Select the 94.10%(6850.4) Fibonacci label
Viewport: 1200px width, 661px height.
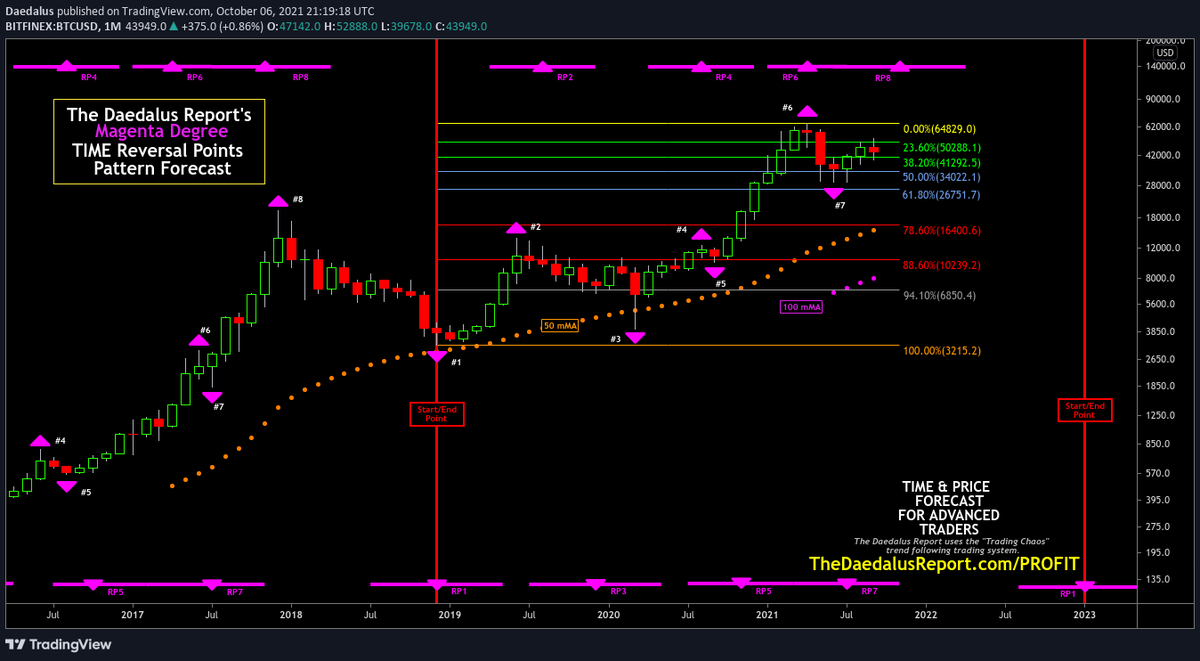coord(939,295)
